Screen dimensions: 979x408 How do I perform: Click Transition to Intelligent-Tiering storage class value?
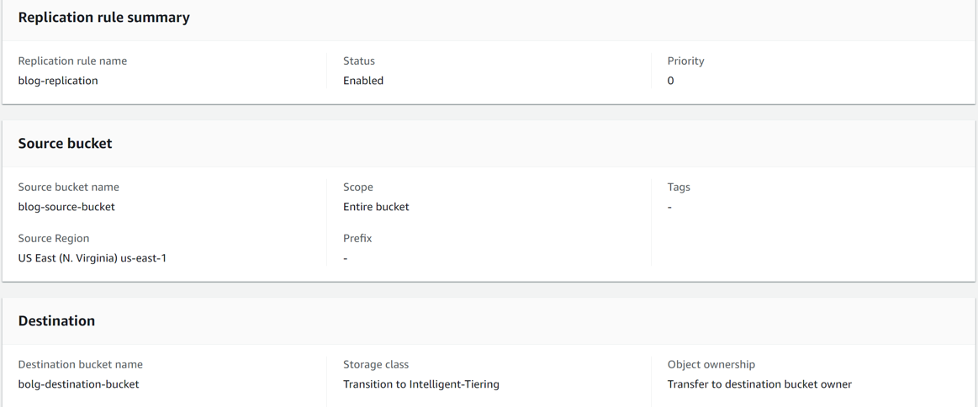point(421,384)
